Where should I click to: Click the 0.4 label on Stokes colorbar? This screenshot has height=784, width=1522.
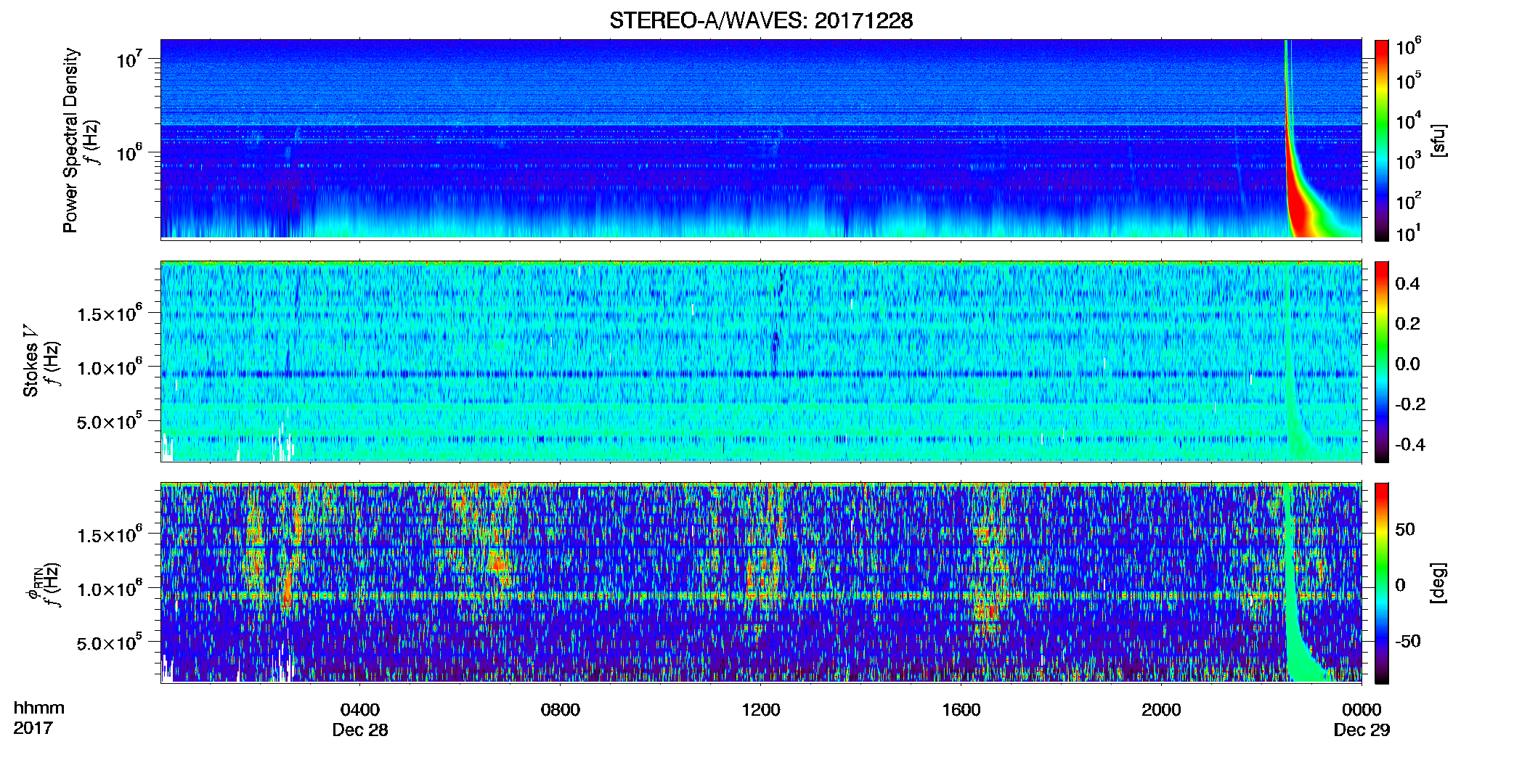tap(1407, 284)
